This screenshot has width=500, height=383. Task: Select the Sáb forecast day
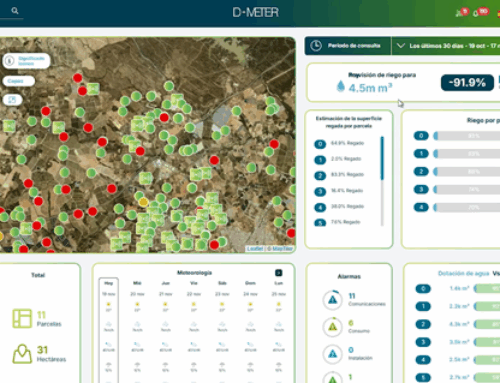click(x=222, y=283)
